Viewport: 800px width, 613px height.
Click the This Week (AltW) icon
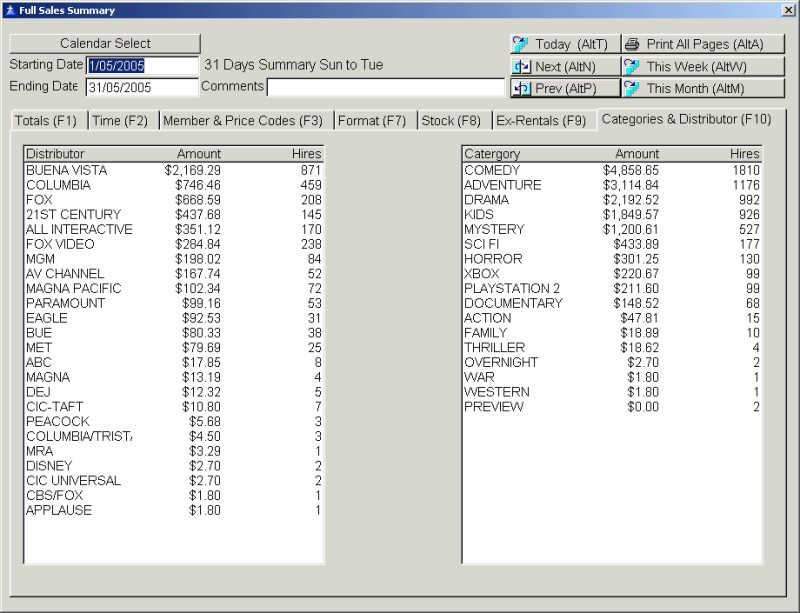[632, 66]
